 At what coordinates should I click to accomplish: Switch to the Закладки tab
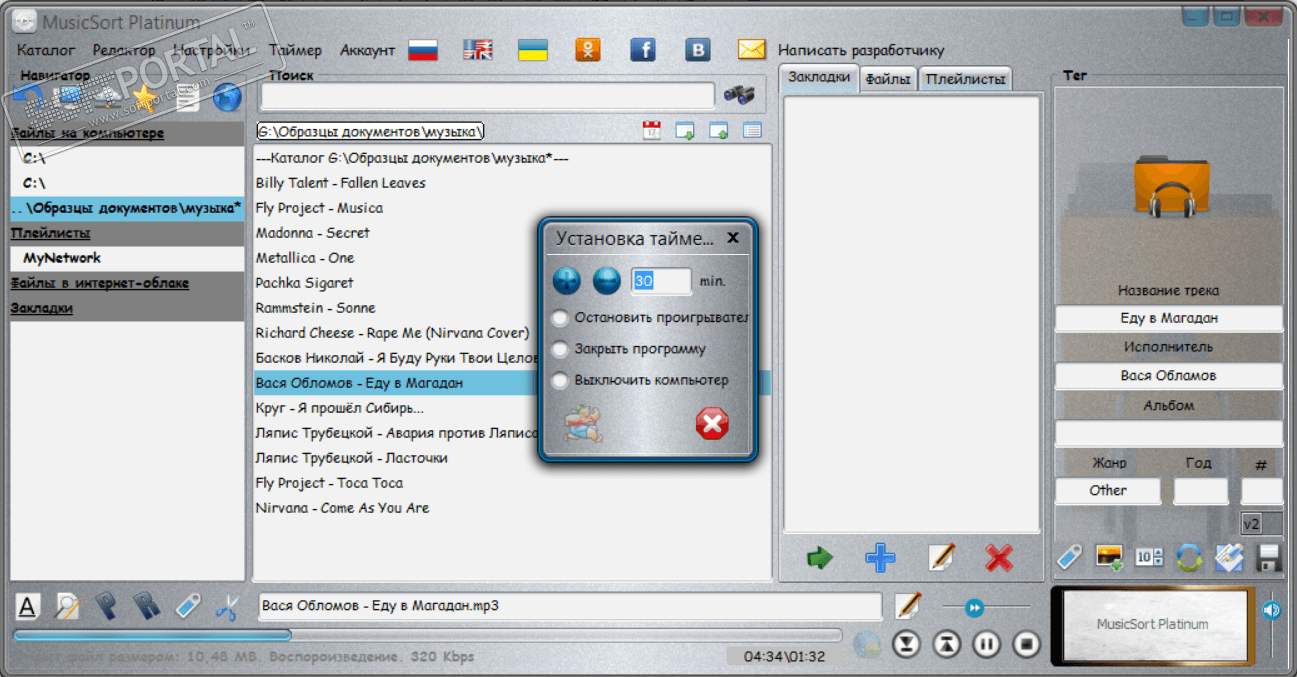(819, 78)
